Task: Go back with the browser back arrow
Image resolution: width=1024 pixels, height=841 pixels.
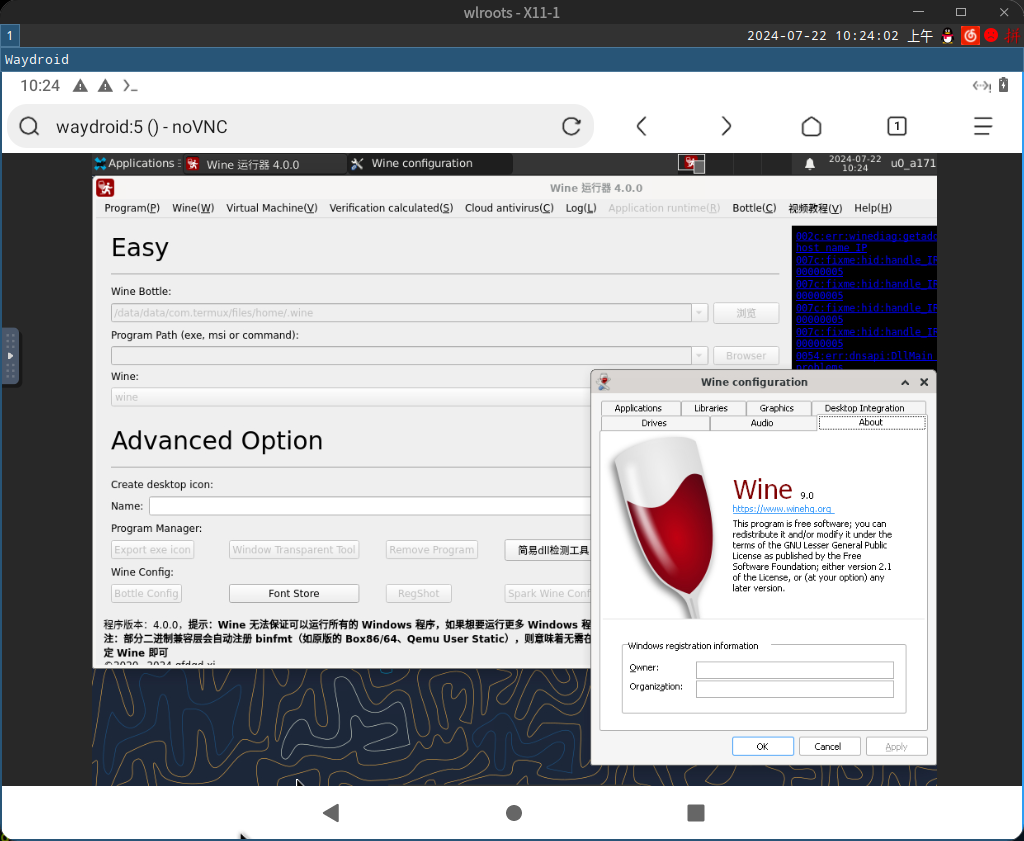Action: (x=642, y=126)
